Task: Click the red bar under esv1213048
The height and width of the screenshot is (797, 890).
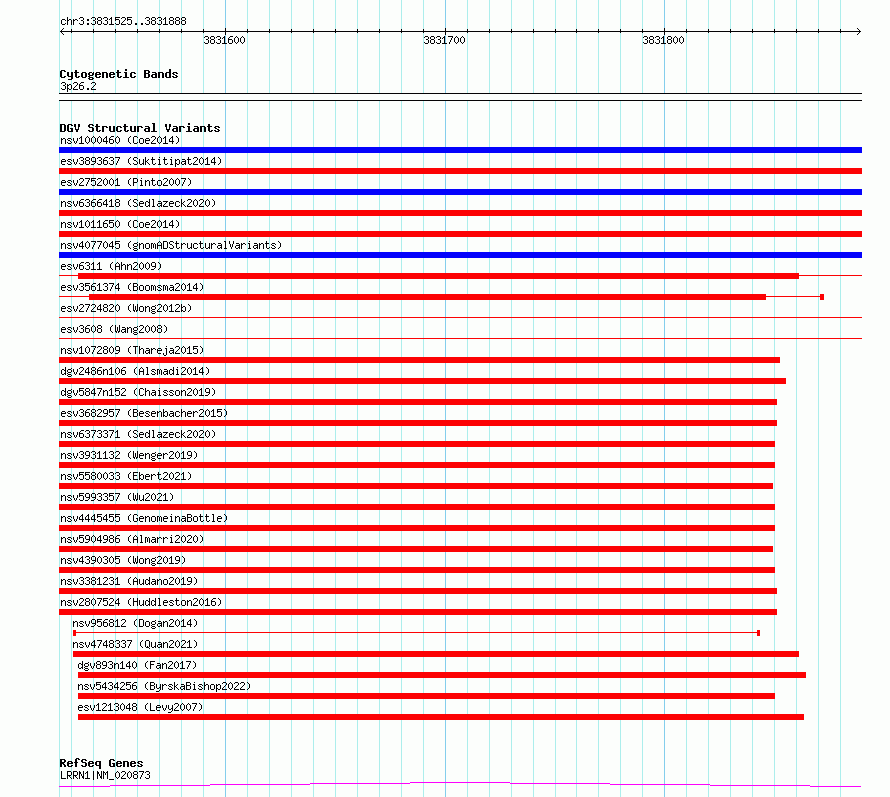Action: tap(441, 717)
